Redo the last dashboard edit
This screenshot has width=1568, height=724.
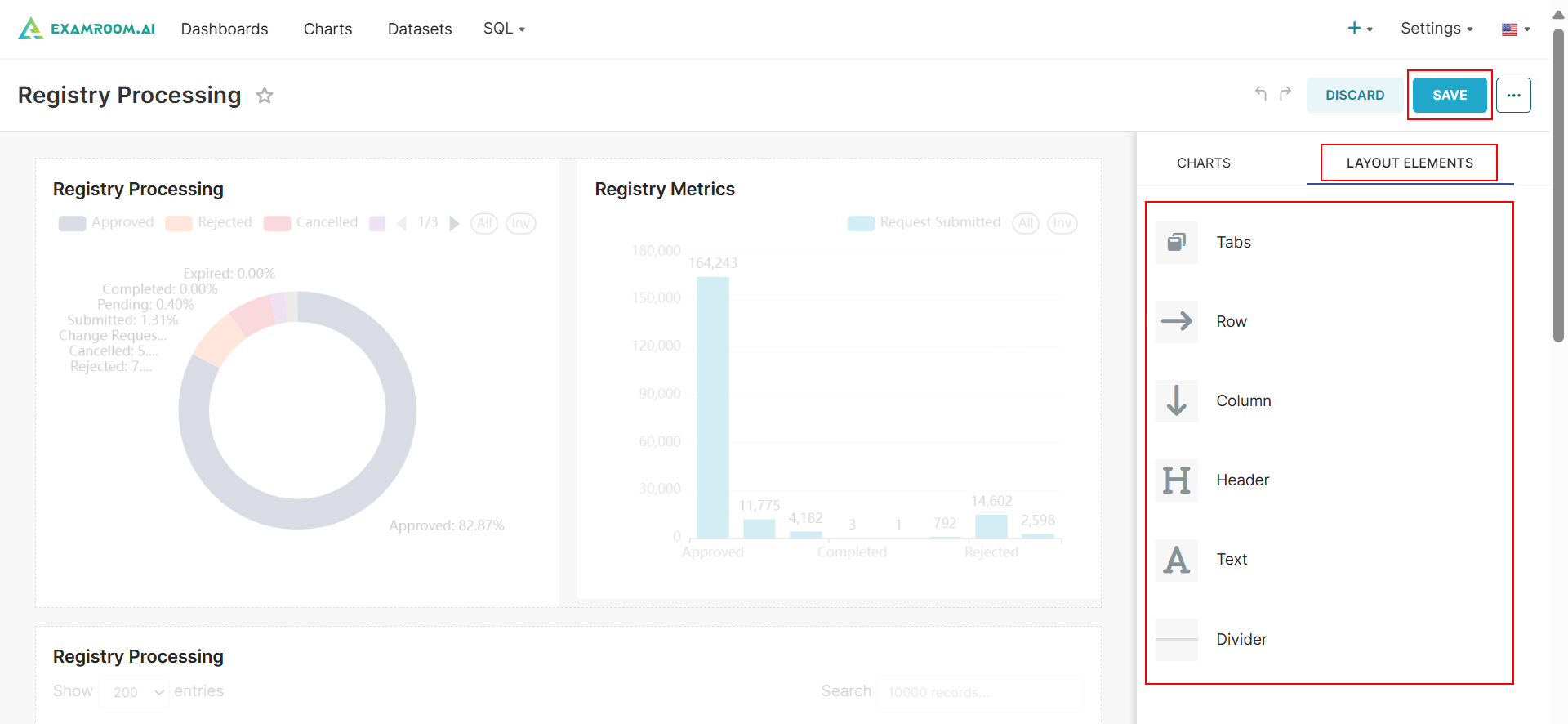[x=1285, y=94]
